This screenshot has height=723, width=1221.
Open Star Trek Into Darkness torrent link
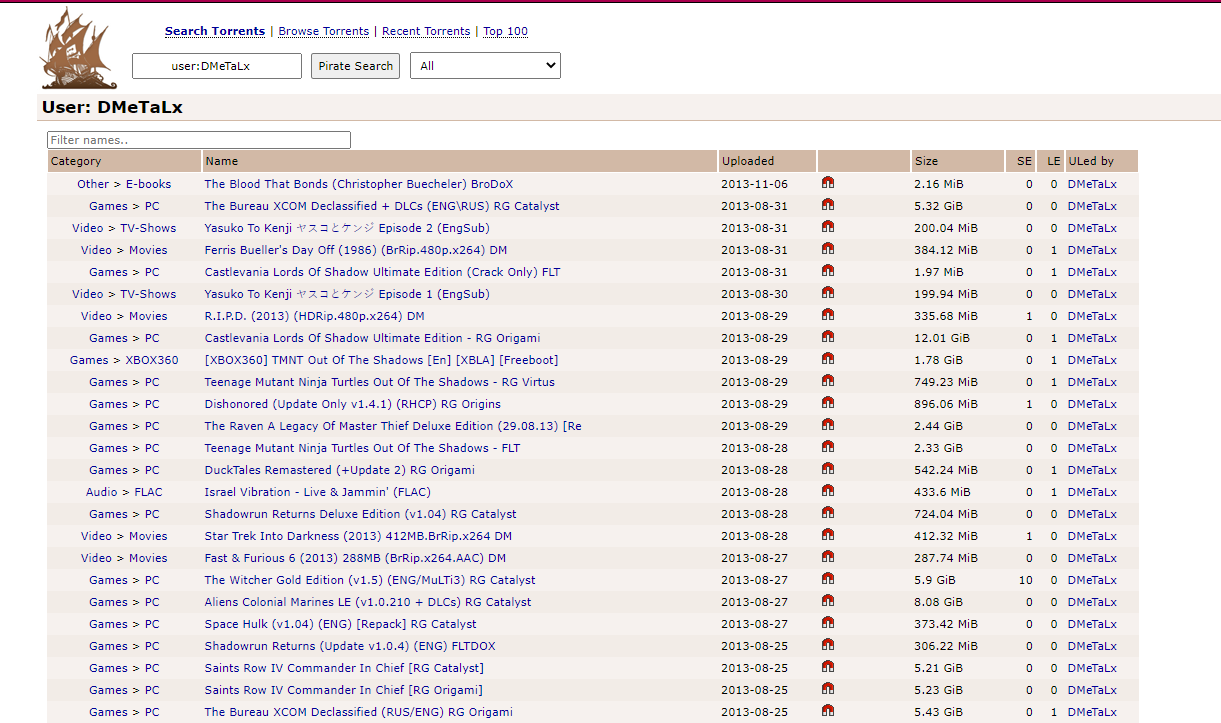point(359,536)
